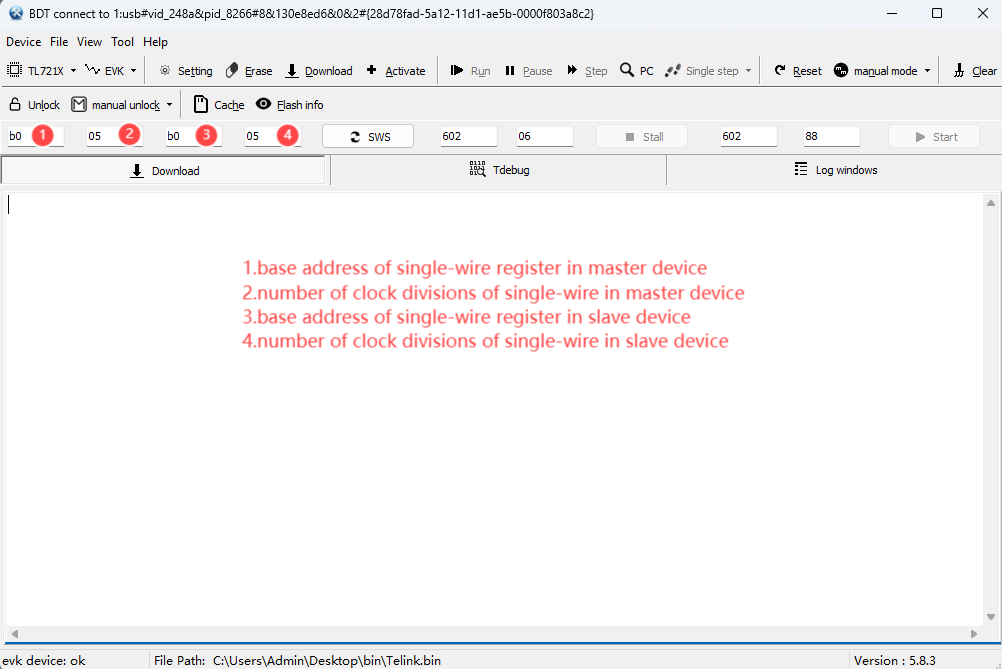Click the 'Version : 5.8.3' status text
The height and width of the screenshot is (669, 1002).
coord(895,661)
